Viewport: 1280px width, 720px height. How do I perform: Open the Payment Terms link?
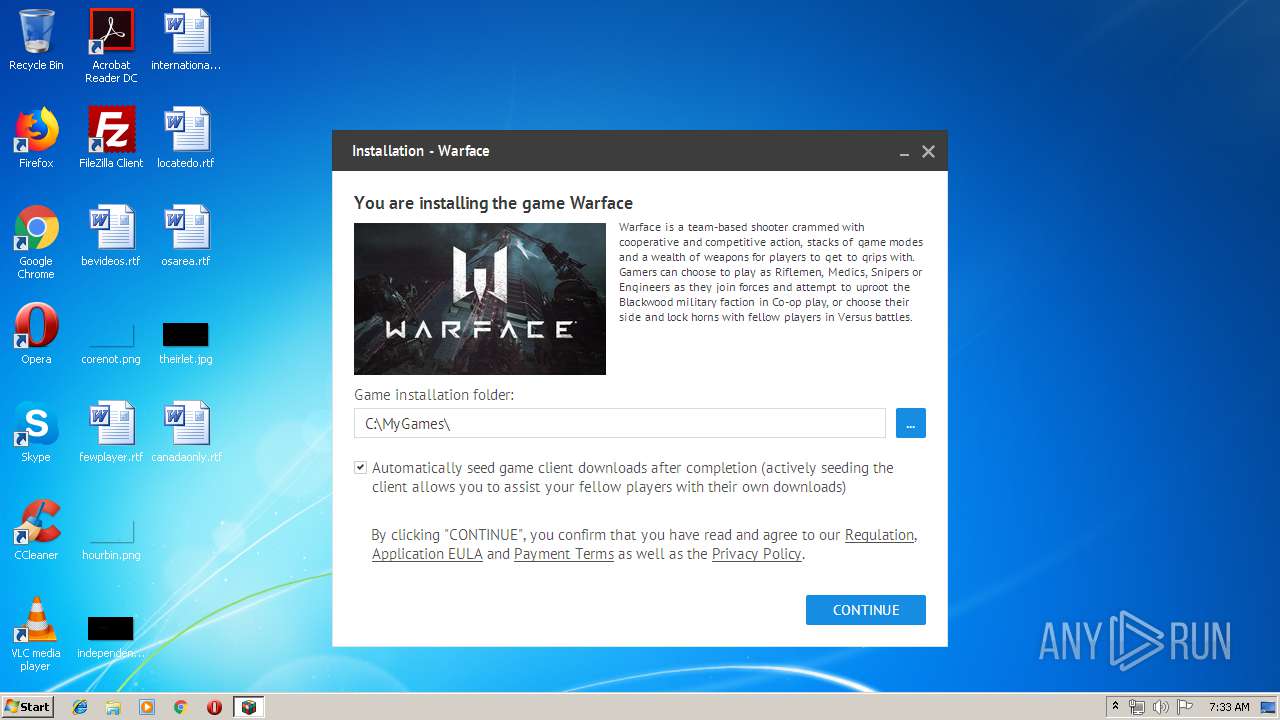(x=564, y=554)
